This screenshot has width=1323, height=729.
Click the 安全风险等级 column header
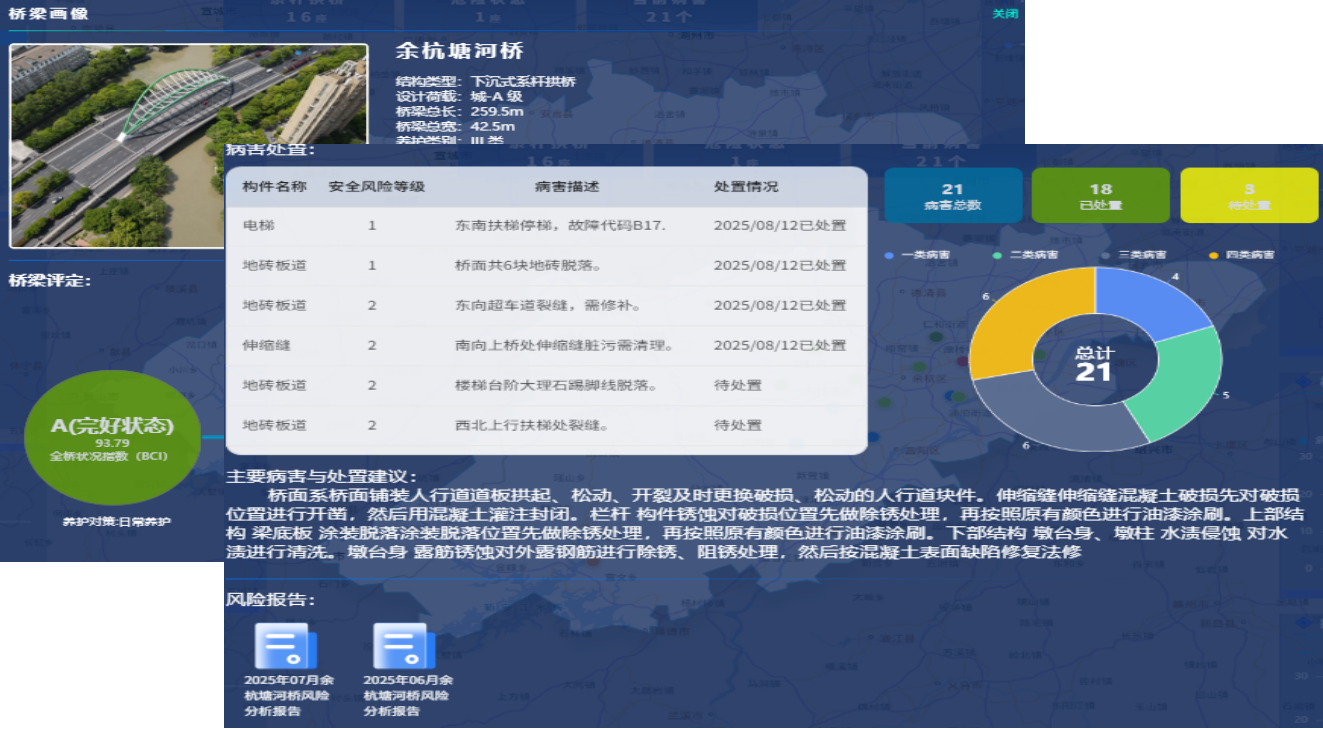376,187
